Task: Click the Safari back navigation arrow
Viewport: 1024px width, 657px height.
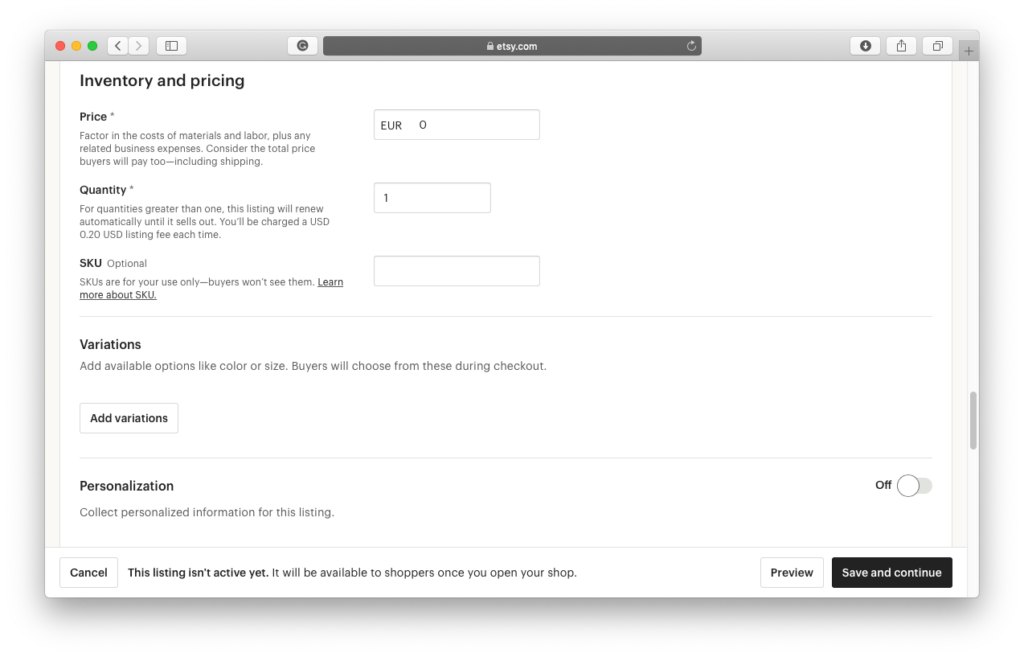Action: (x=118, y=46)
